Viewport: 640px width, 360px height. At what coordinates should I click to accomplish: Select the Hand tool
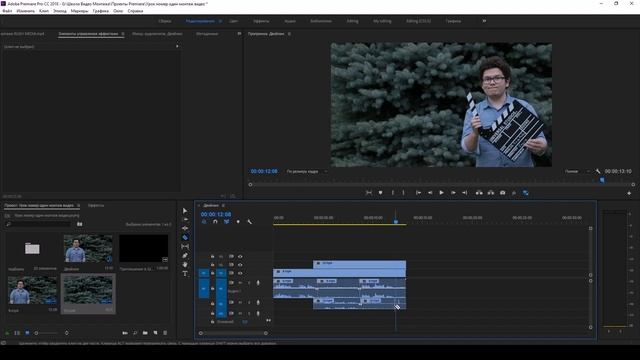[185, 264]
